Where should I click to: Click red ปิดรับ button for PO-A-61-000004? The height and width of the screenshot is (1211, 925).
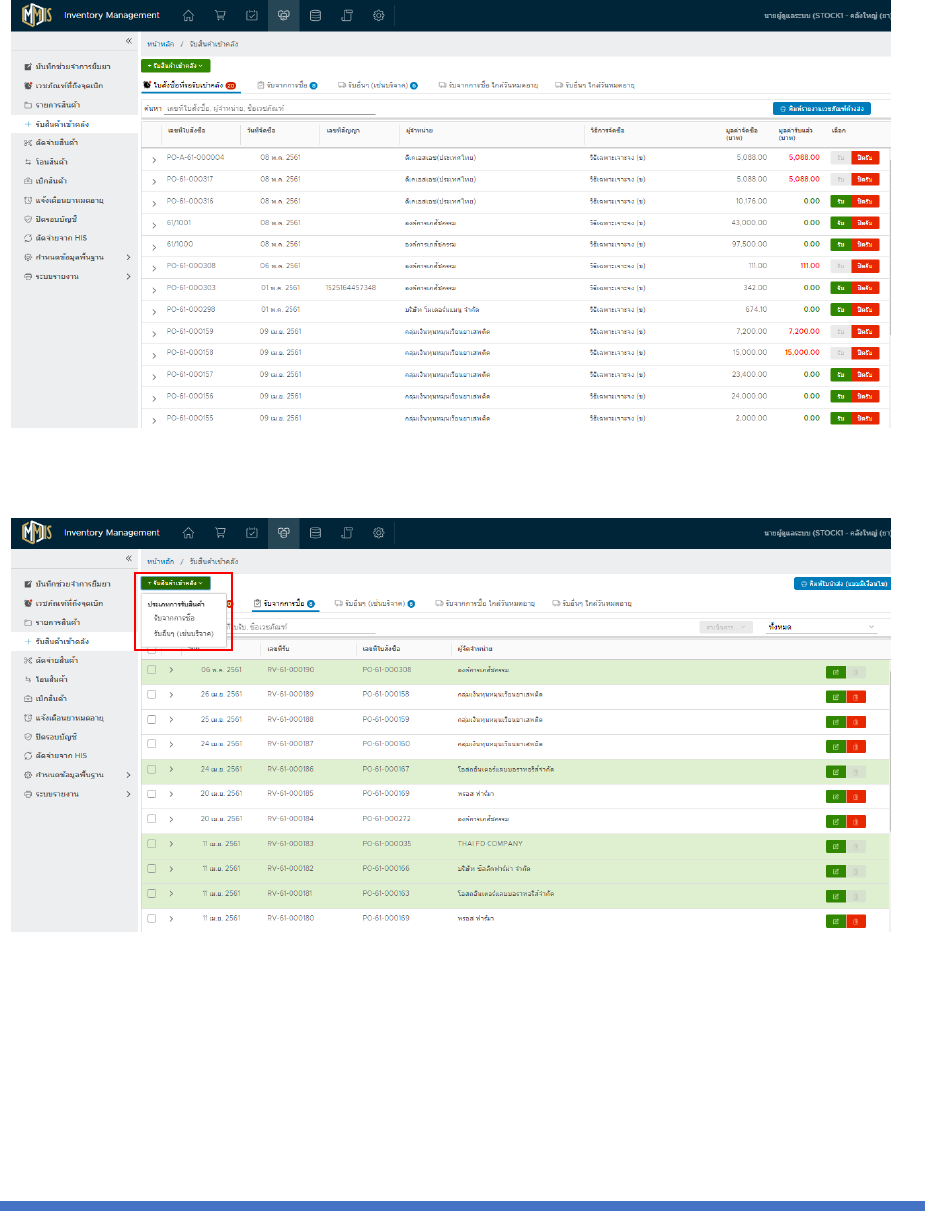coord(865,157)
